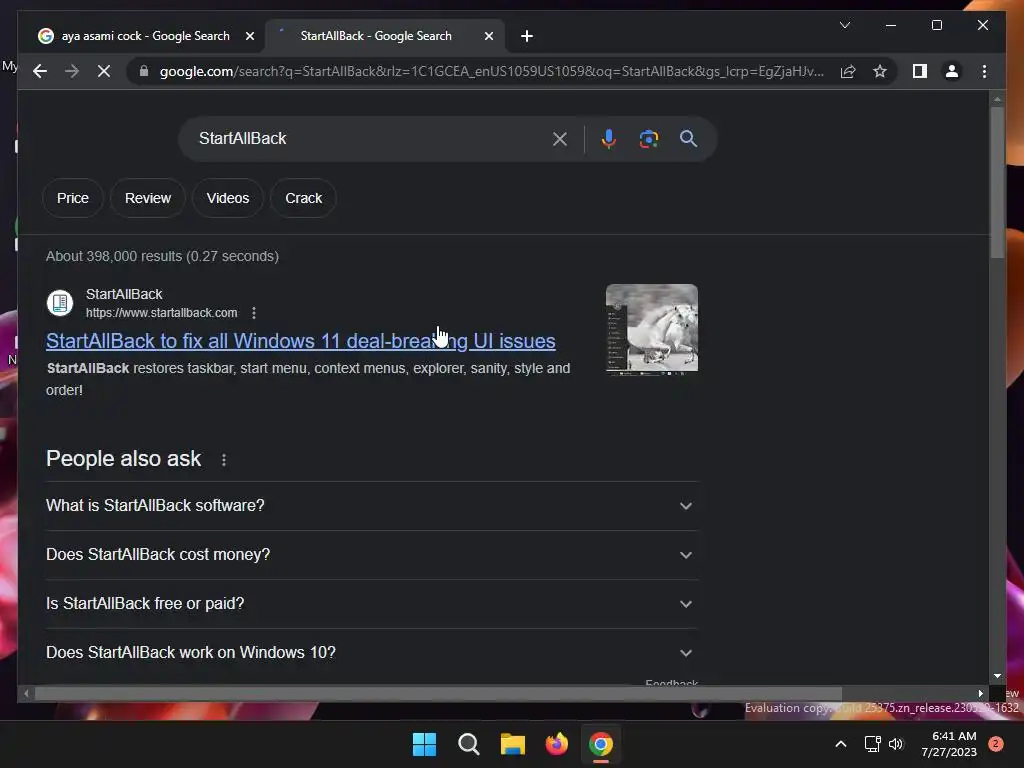Open volume control tray icon
The image size is (1024, 768).
[896, 744]
